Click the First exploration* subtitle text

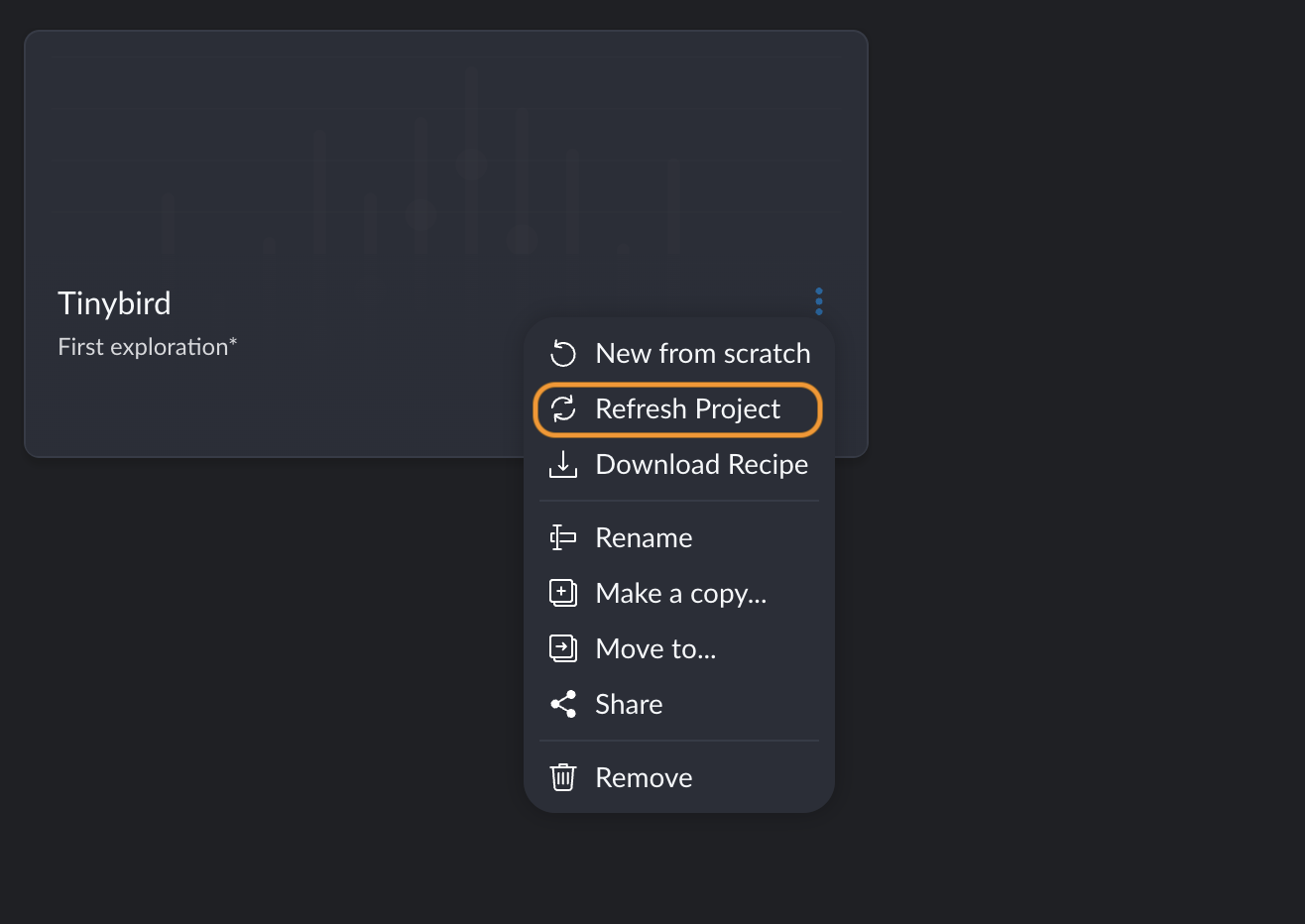(148, 347)
